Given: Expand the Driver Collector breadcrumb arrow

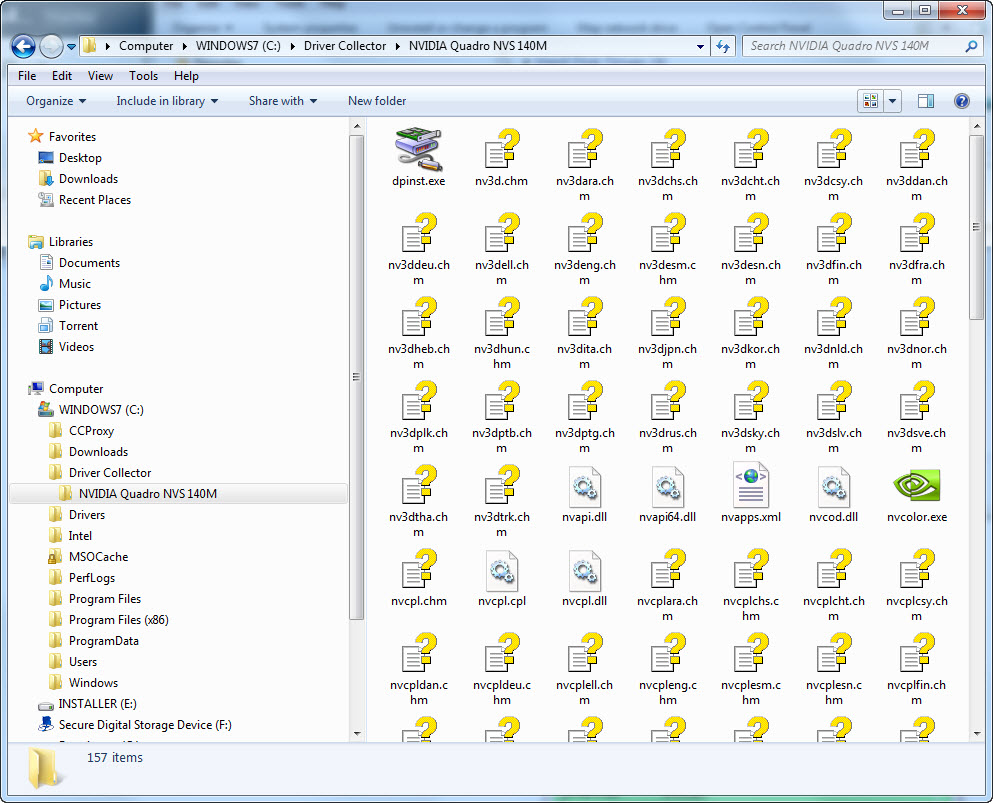Looking at the screenshot, I should 398,46.
